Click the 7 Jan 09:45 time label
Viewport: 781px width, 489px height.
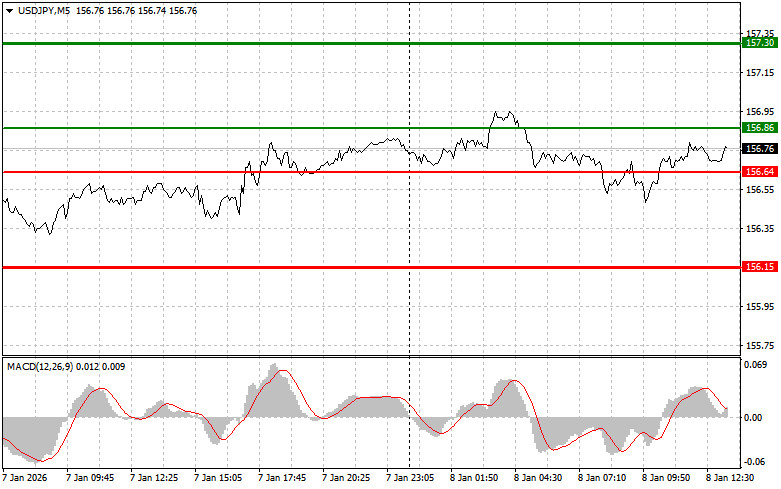point(90,478)
